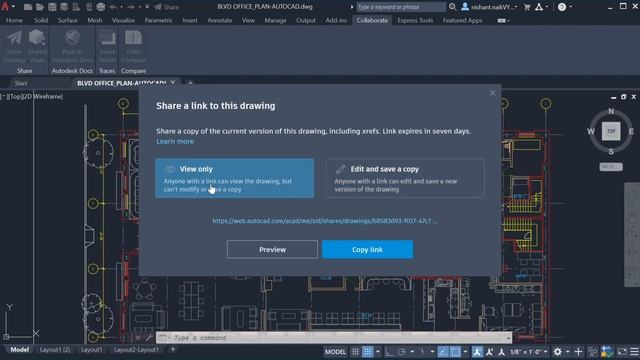Click the Autodesk connect triangle icon
640x360 pixels.
539,7
